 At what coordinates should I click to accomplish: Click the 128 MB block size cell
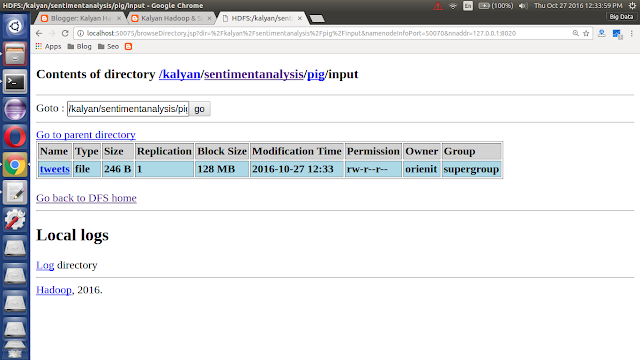point(222,169)
